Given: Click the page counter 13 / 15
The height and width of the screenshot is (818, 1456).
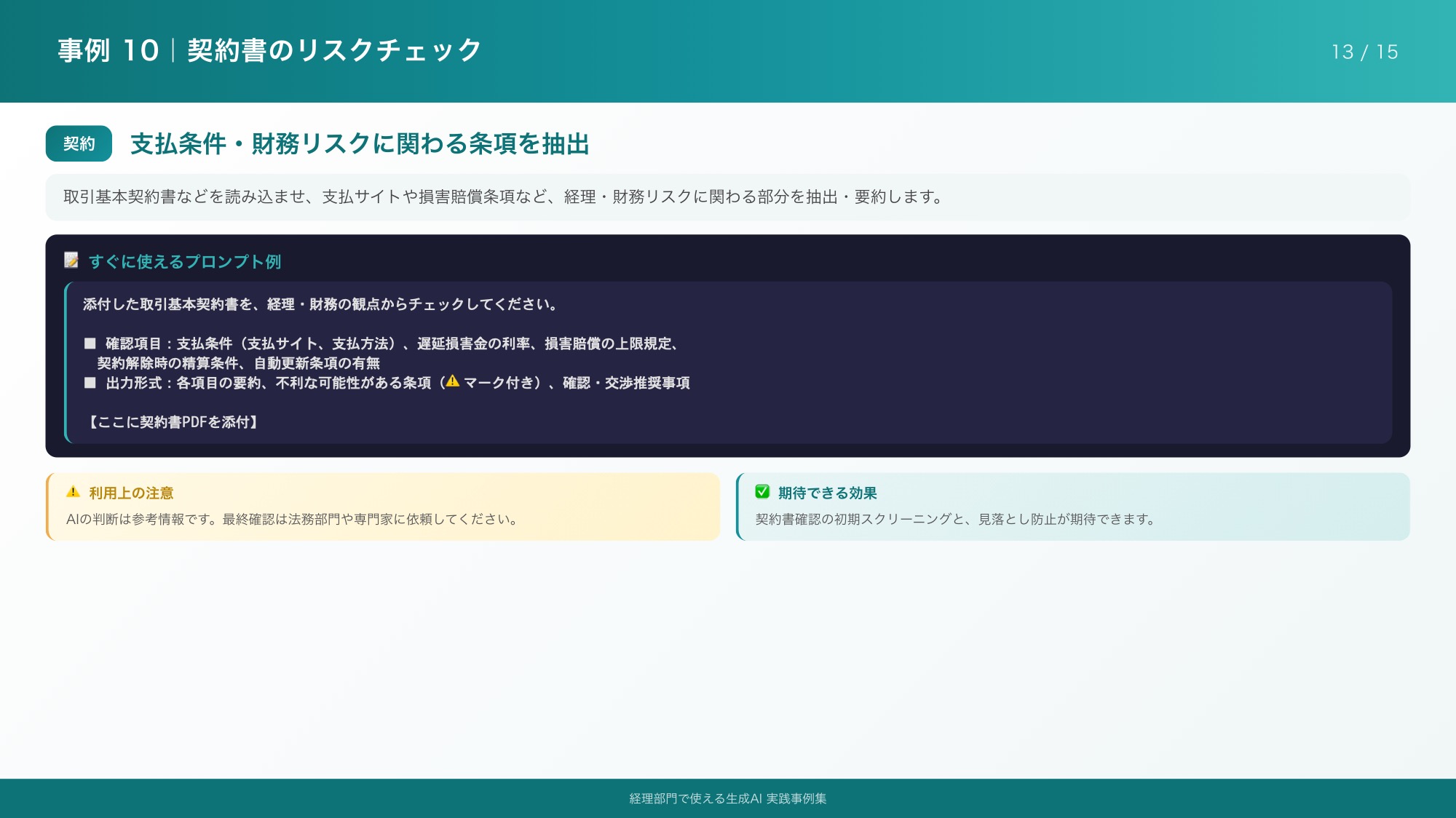Looking at the screenshot, I should tap(1364, 52).
